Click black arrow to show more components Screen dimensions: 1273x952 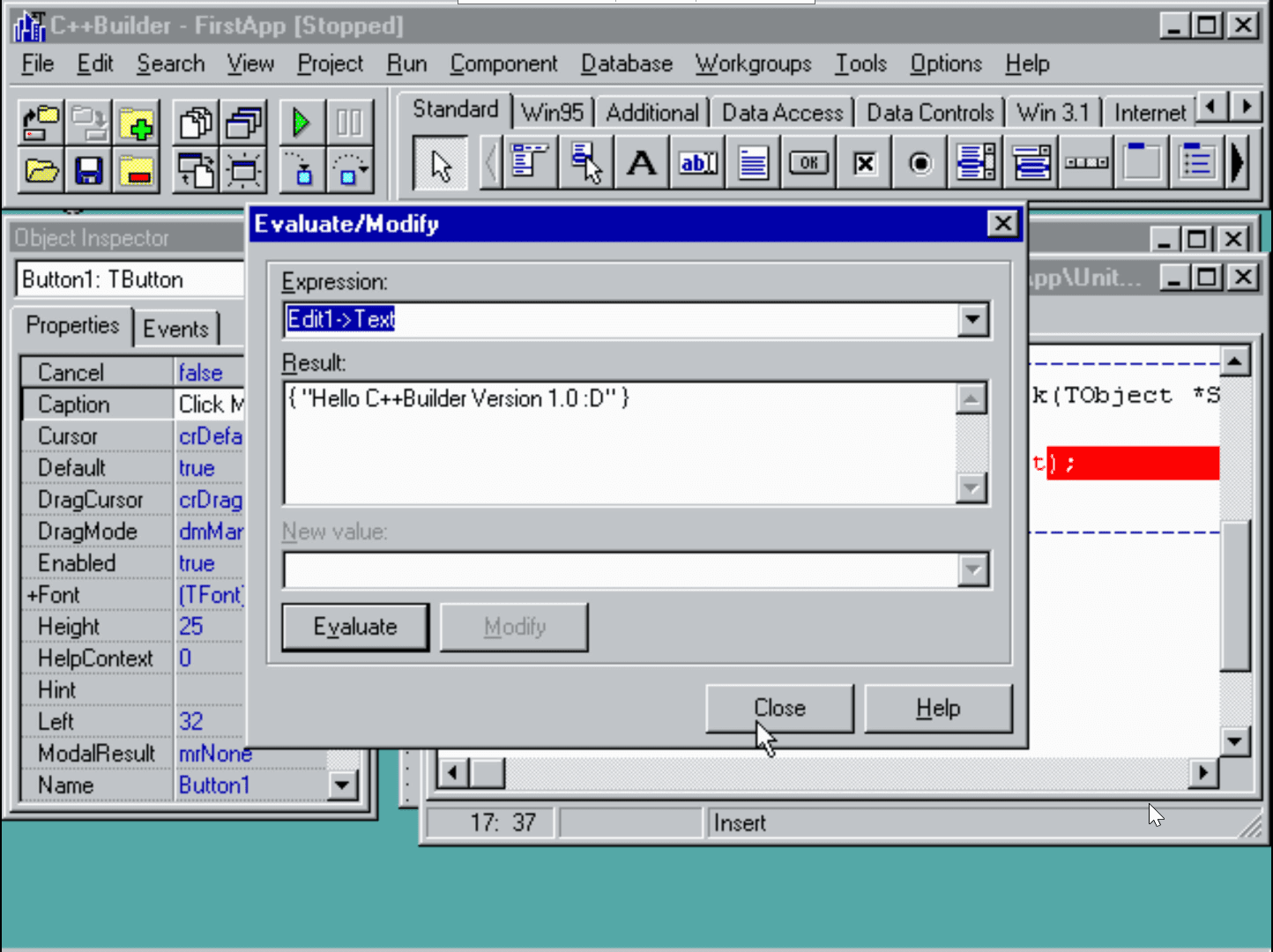click(x=1238, y=163)
